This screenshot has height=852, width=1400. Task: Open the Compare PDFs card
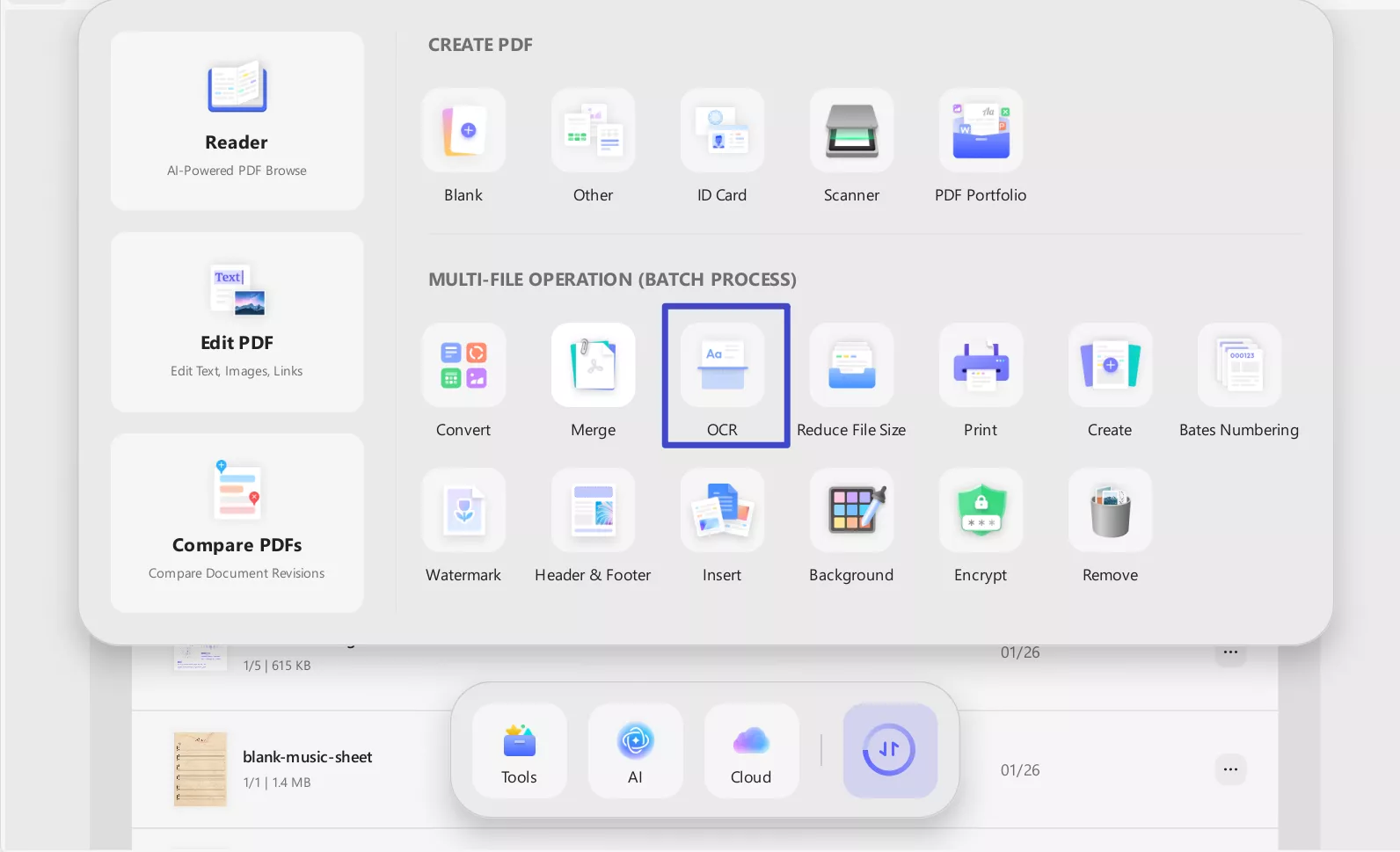[x=237, y=522]
